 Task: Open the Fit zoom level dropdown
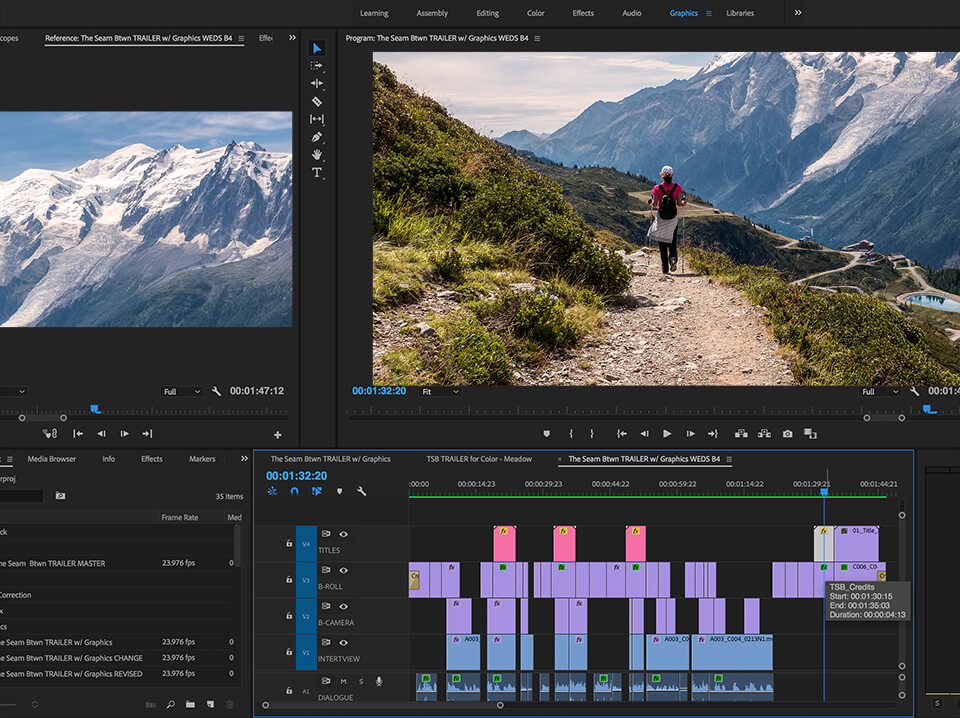(438, 391)
